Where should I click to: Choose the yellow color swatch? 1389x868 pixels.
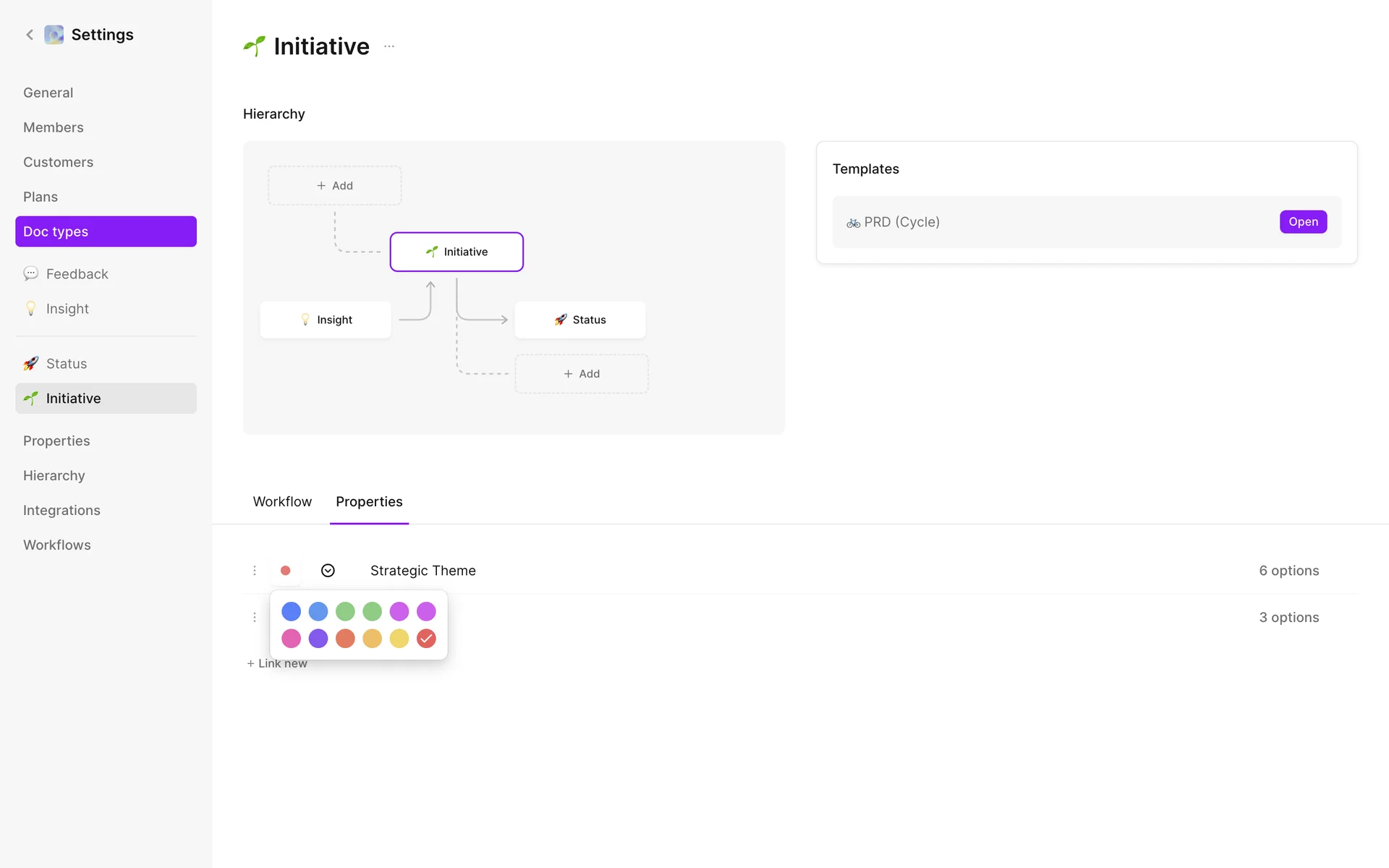pos(399,639)
